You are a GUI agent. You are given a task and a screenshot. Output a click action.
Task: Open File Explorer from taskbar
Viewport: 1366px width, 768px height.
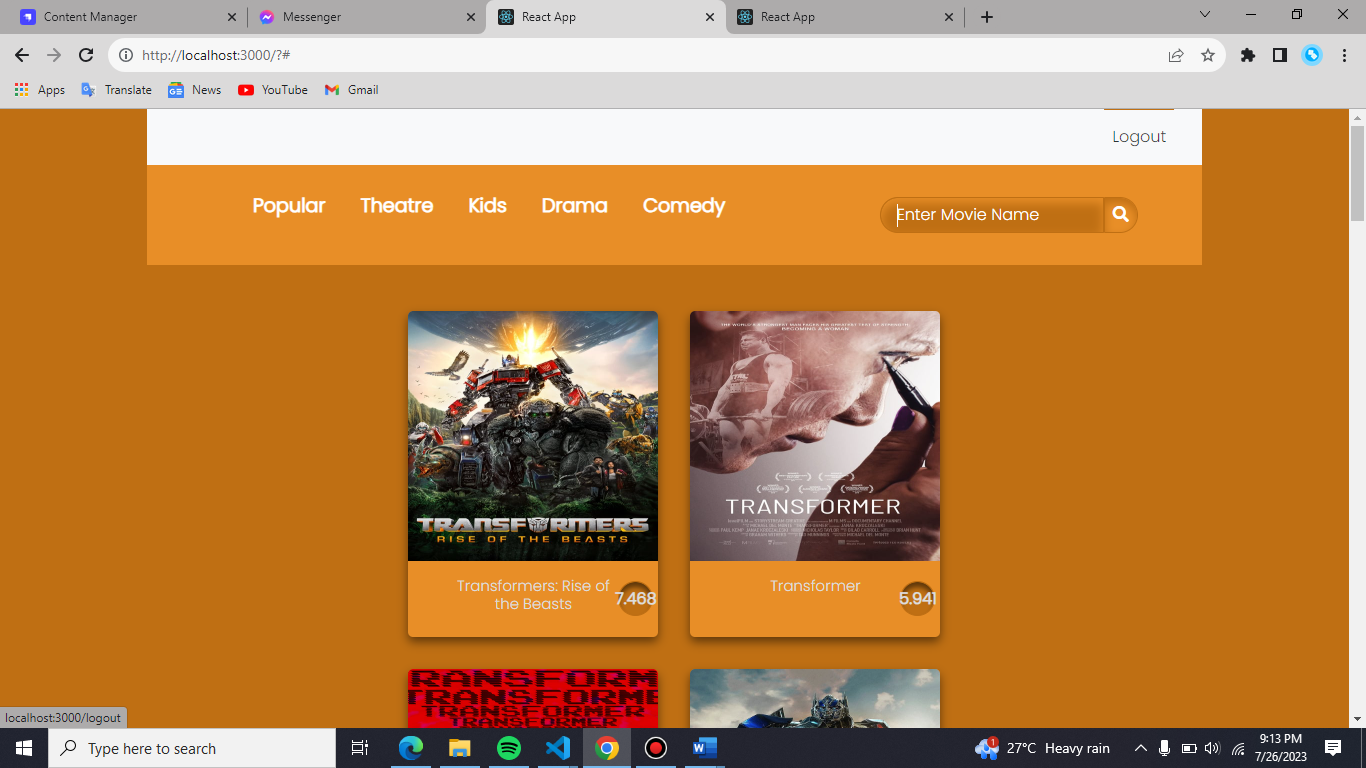pyautogui.click(x=459, y=748)
